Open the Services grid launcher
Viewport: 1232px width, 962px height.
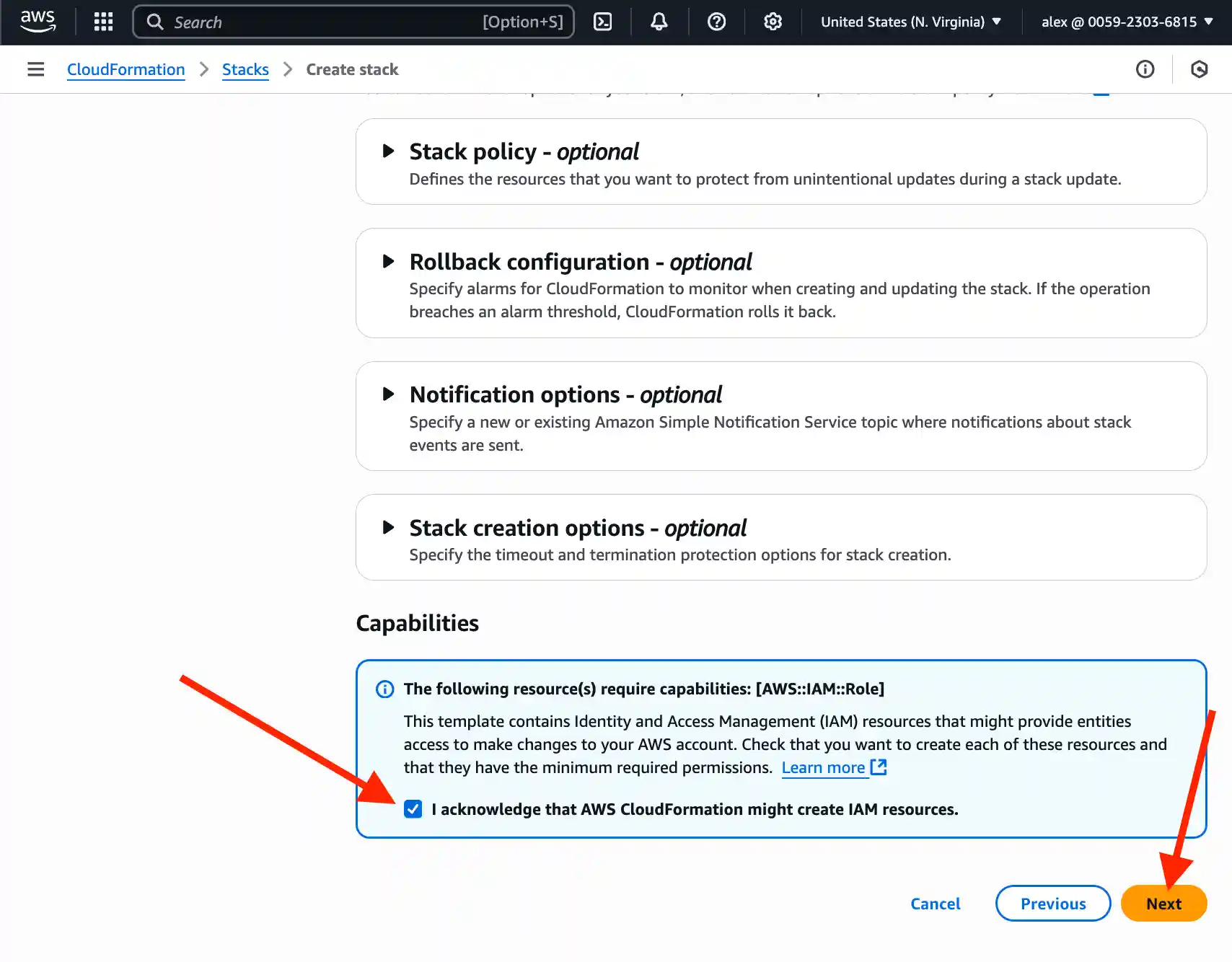click(x=103, y=22)
